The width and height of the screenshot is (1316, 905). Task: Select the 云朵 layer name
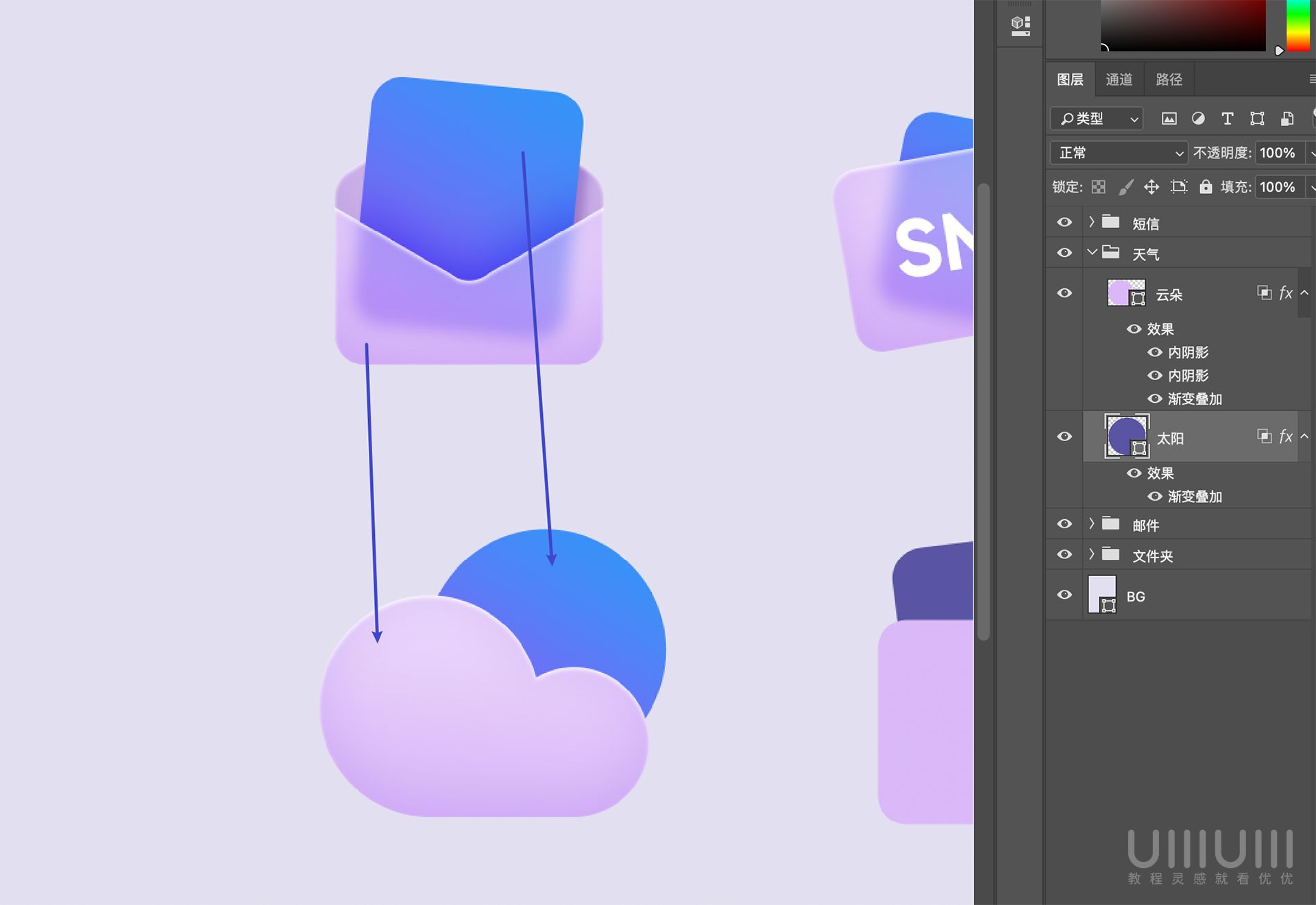[1169, 295]
